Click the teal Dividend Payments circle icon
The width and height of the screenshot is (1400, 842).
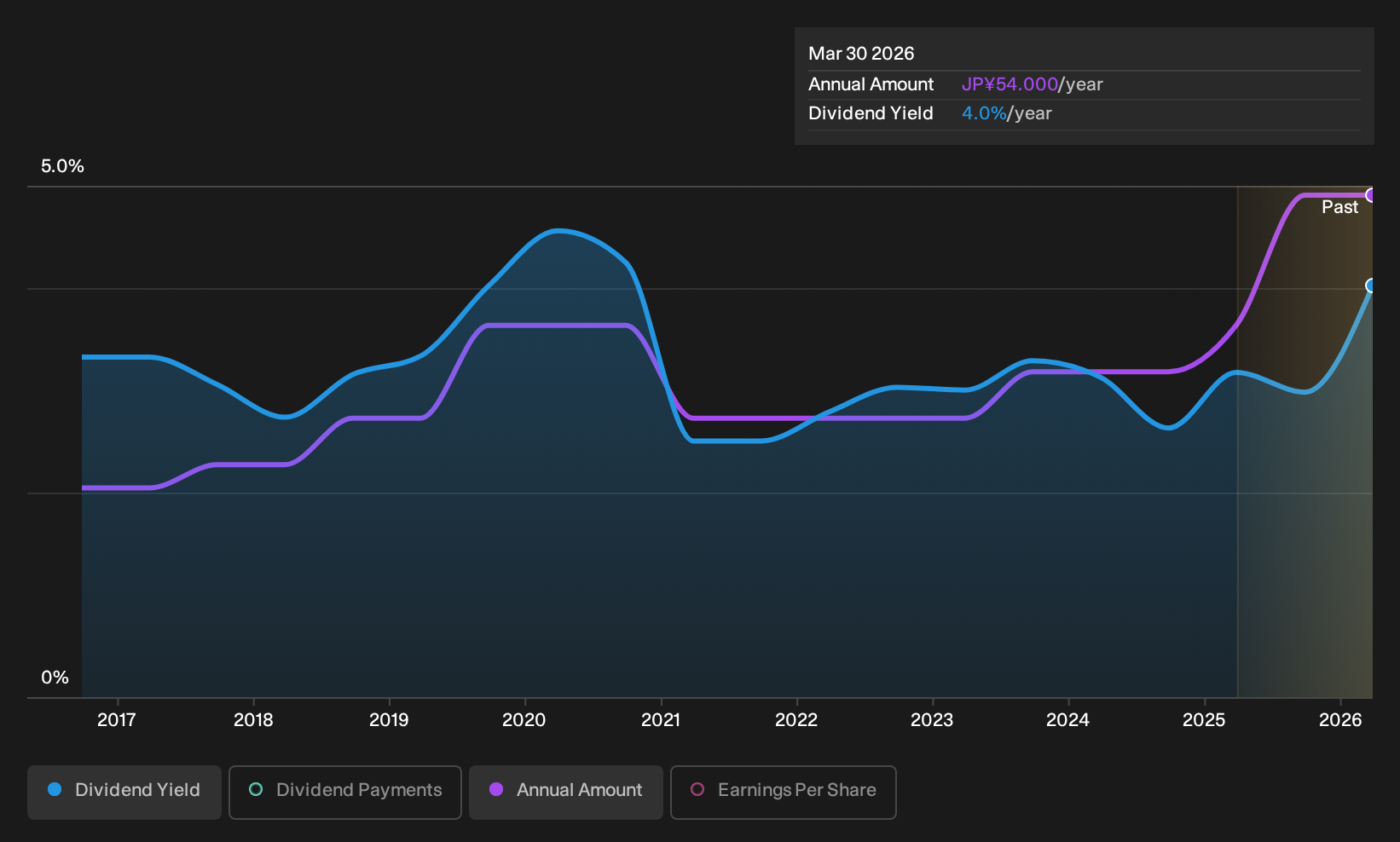pos(256,790)
